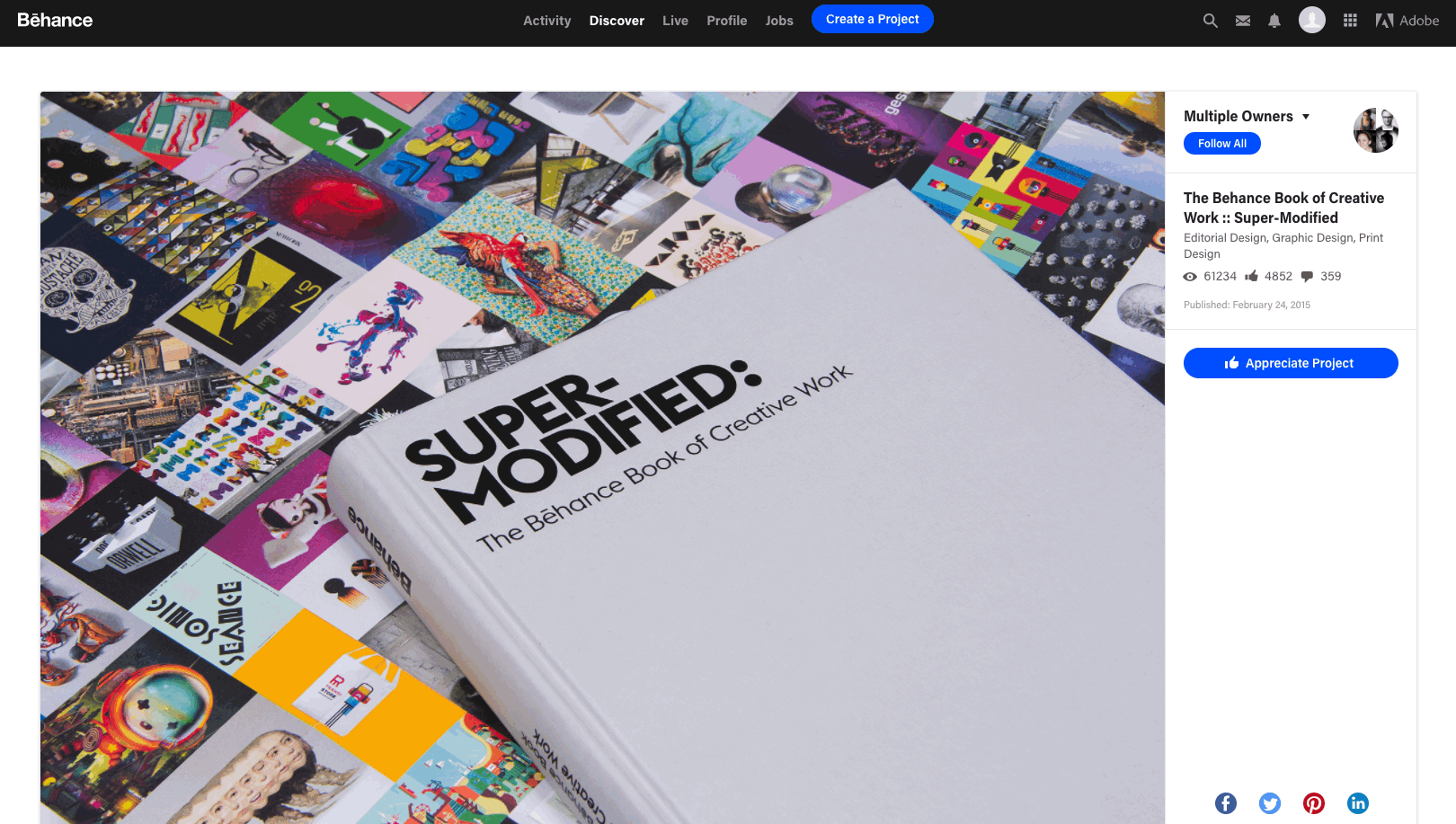Open the search magnifier icon
Screen dimensions: 1456x824
[1211, 21]
